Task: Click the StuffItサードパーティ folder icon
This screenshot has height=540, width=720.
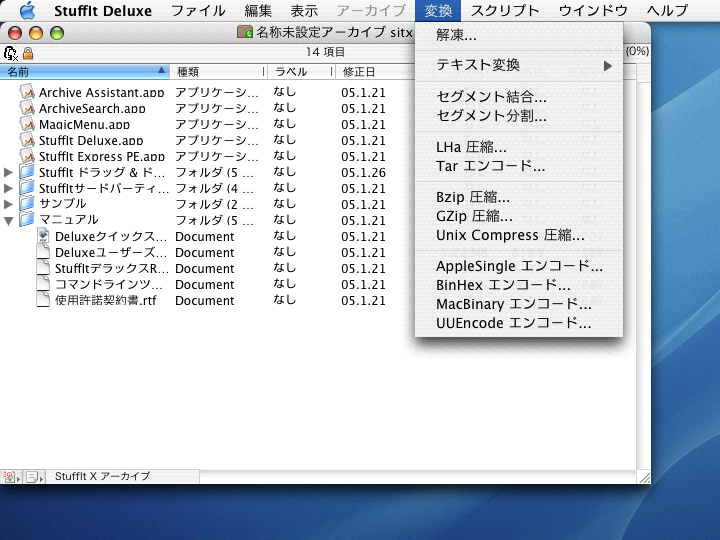Action: click(x=27, y=188)
